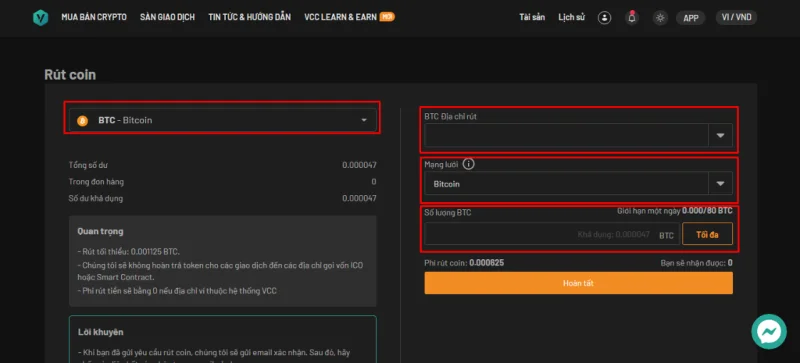Image resolution: width=800 pixels, height=363 pixels.
Task: Click the Hoàn tất button
Action: [x=579, y=283]
